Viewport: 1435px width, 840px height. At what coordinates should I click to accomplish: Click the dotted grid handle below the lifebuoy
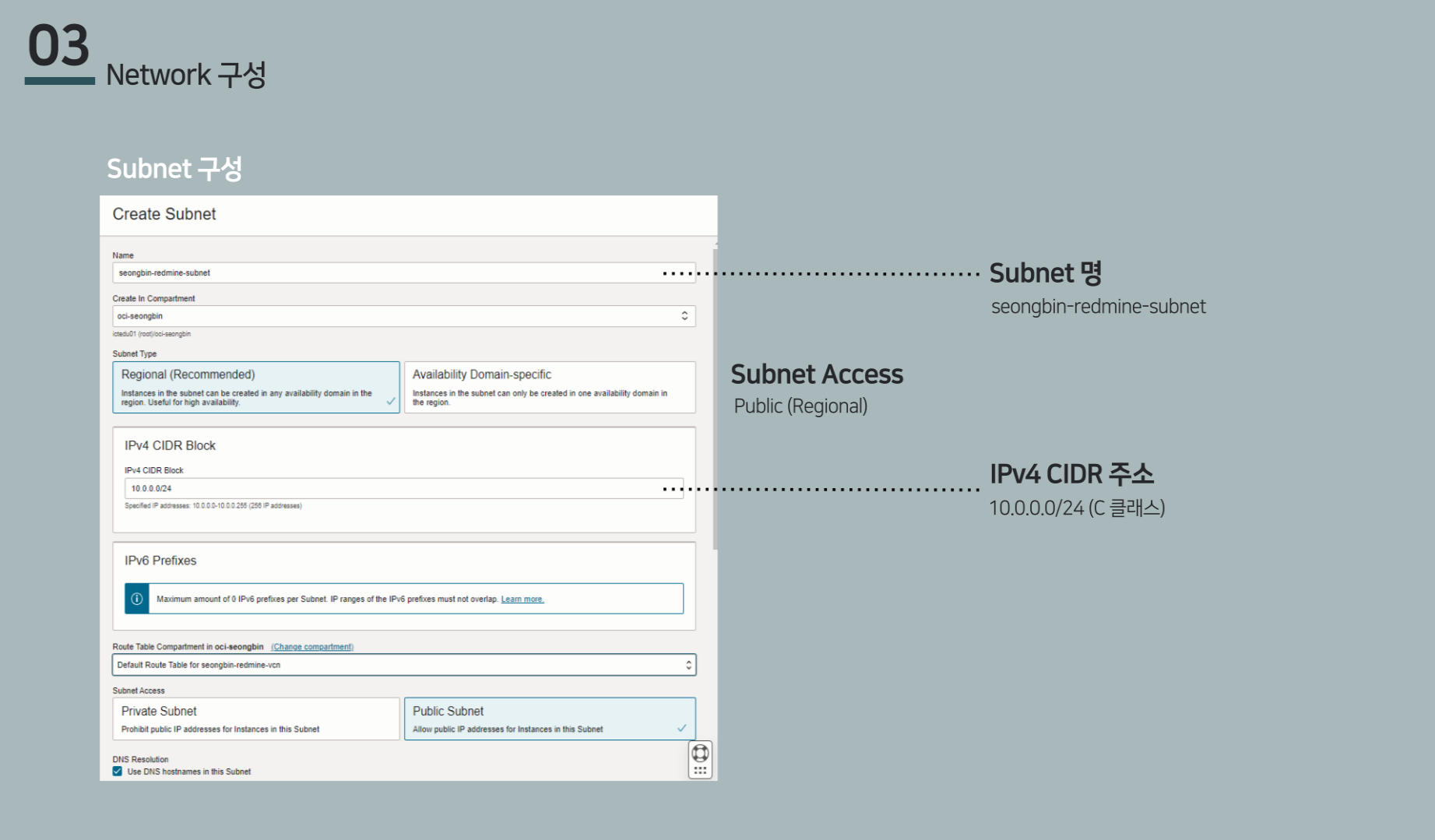click(x=700, y=770)
